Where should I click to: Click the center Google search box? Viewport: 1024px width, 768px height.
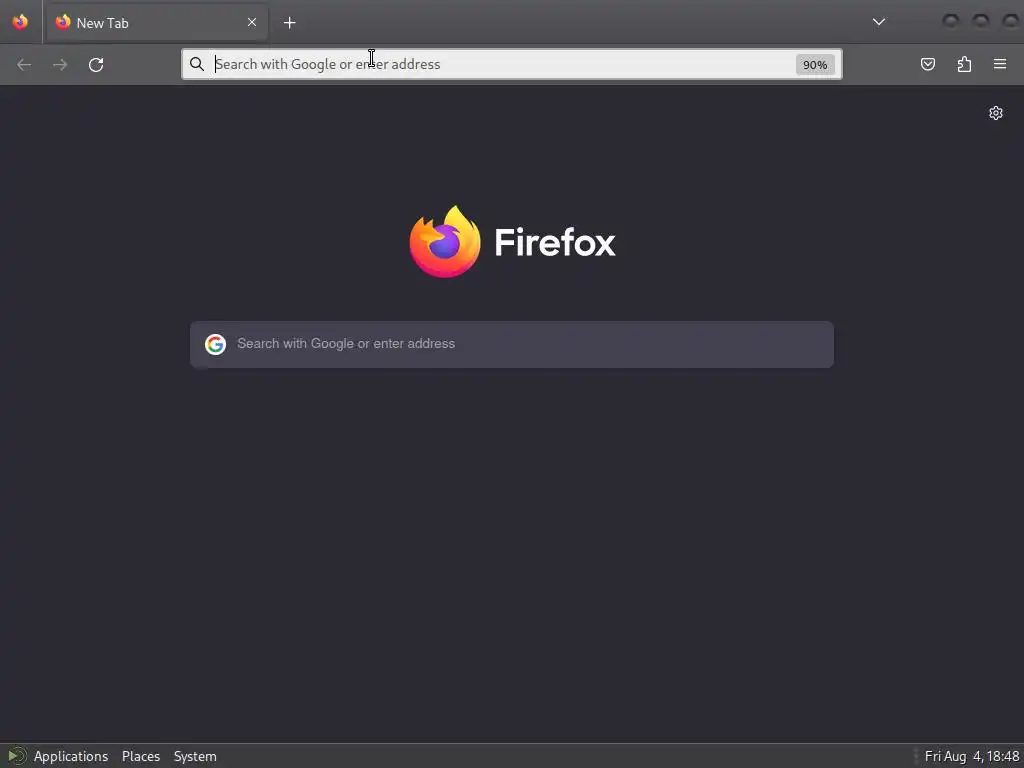512,344
